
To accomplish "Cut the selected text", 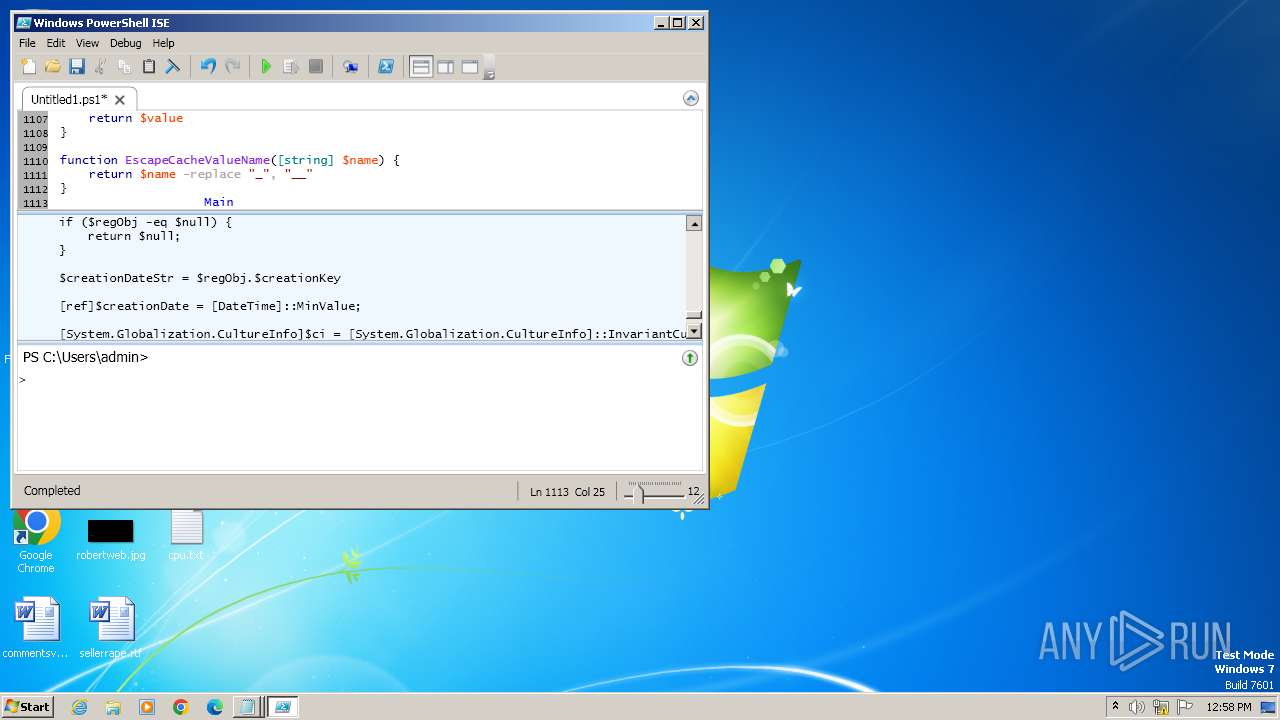I will click(100, 67).
